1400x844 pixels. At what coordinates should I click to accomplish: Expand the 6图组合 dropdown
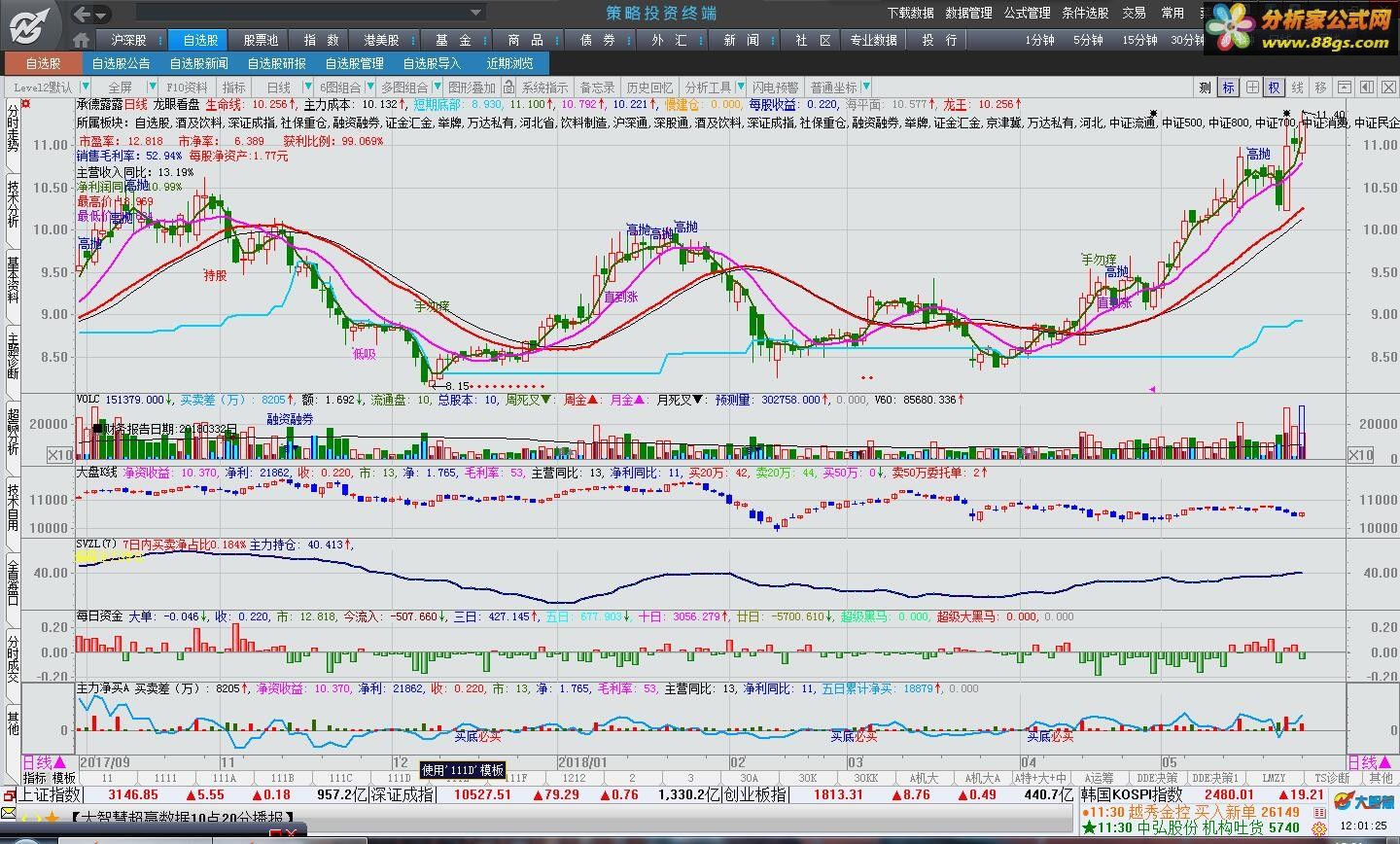(368, 88)
